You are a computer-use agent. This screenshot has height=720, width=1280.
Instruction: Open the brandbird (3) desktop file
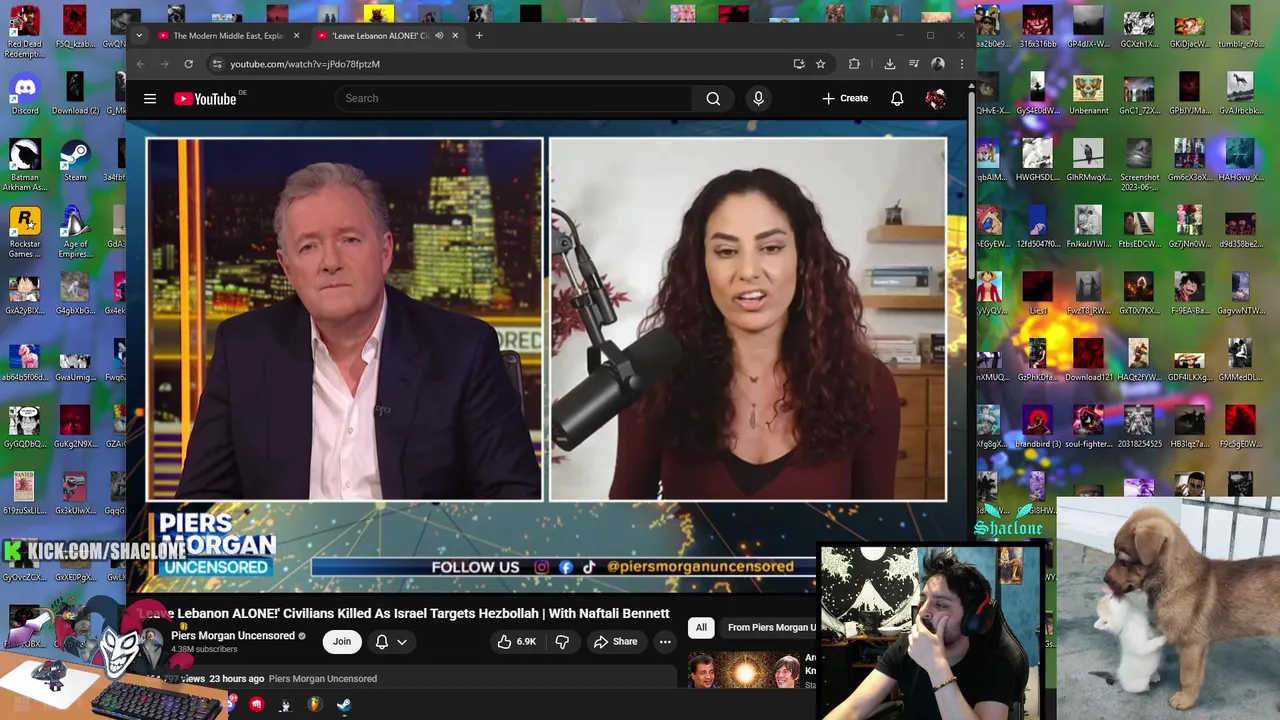point(1037,427)
